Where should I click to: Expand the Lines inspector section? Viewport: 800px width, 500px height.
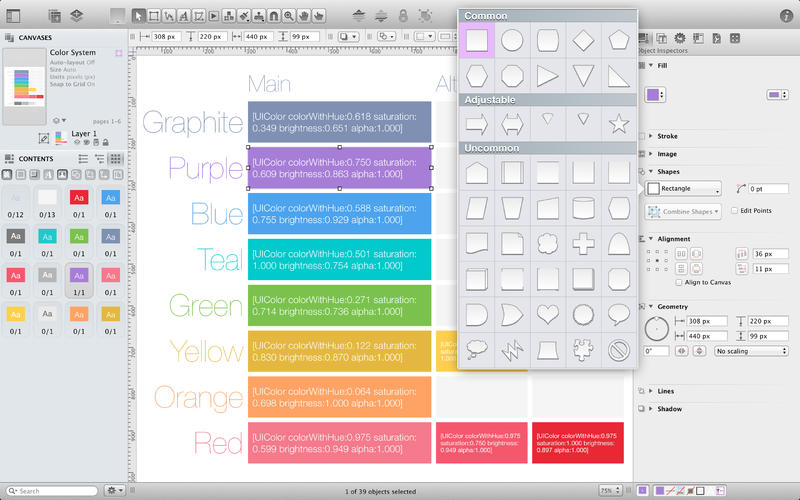point(652,391)
